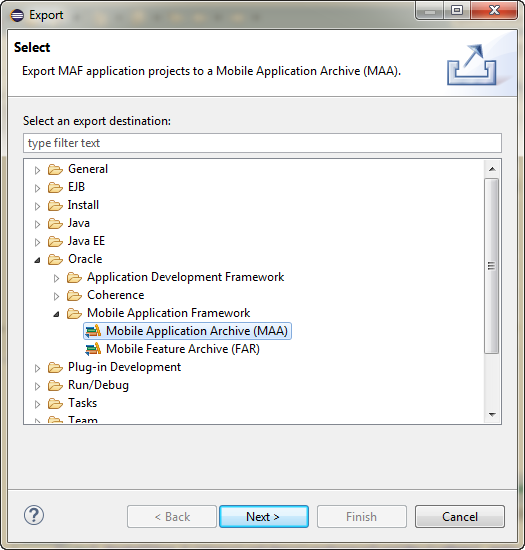Collapse the Mobile Application Framework node
The height and width of the screenshot is (550, 525).
[56, 314]
